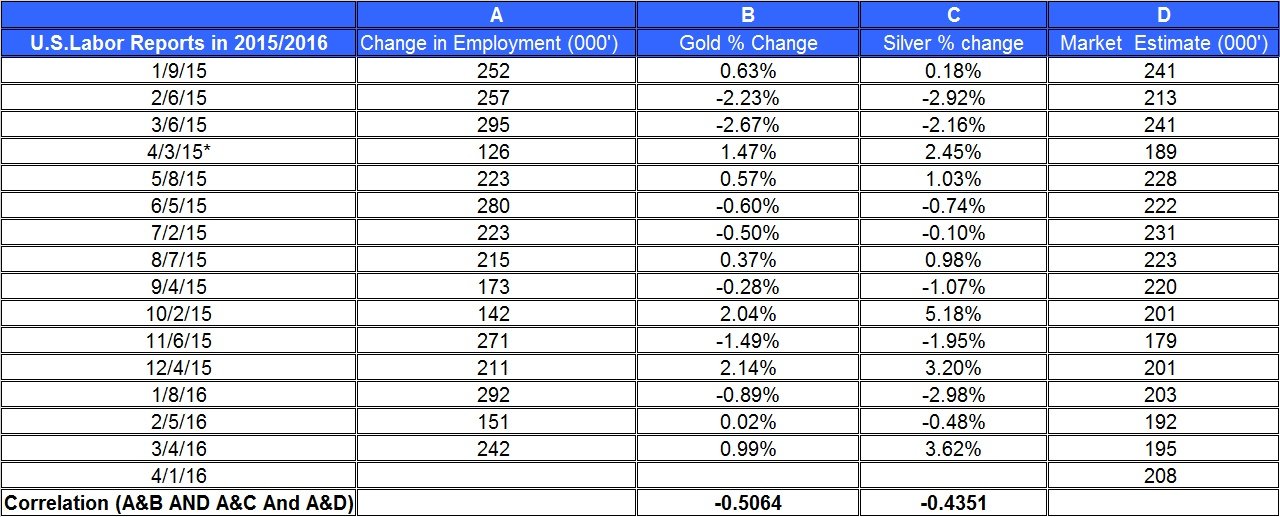Click the 'Market Estimate (000')' header
The width and height of the screenshot is (1280, 517).
click(x=1163, y=43)
